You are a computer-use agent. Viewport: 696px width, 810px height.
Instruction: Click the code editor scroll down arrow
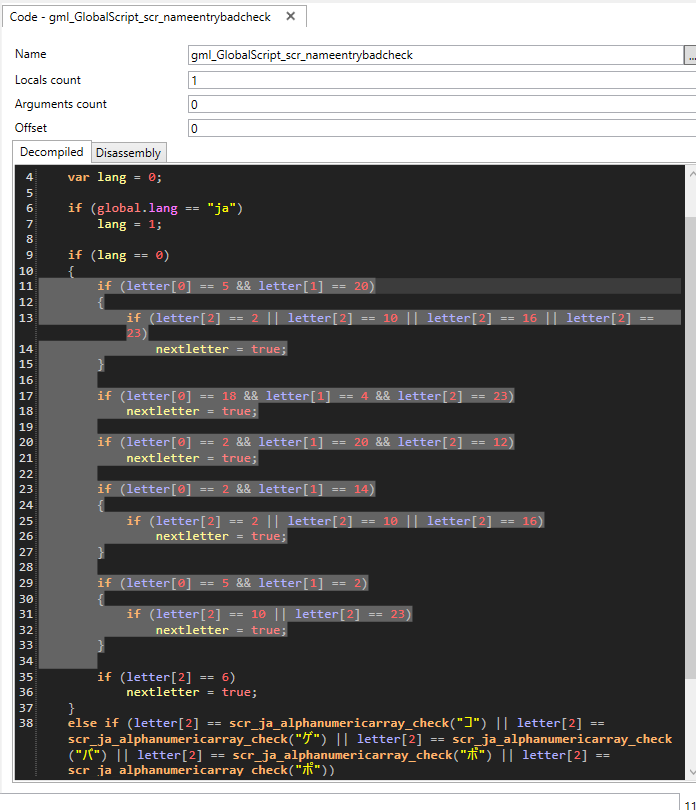(x=691, y=772)
